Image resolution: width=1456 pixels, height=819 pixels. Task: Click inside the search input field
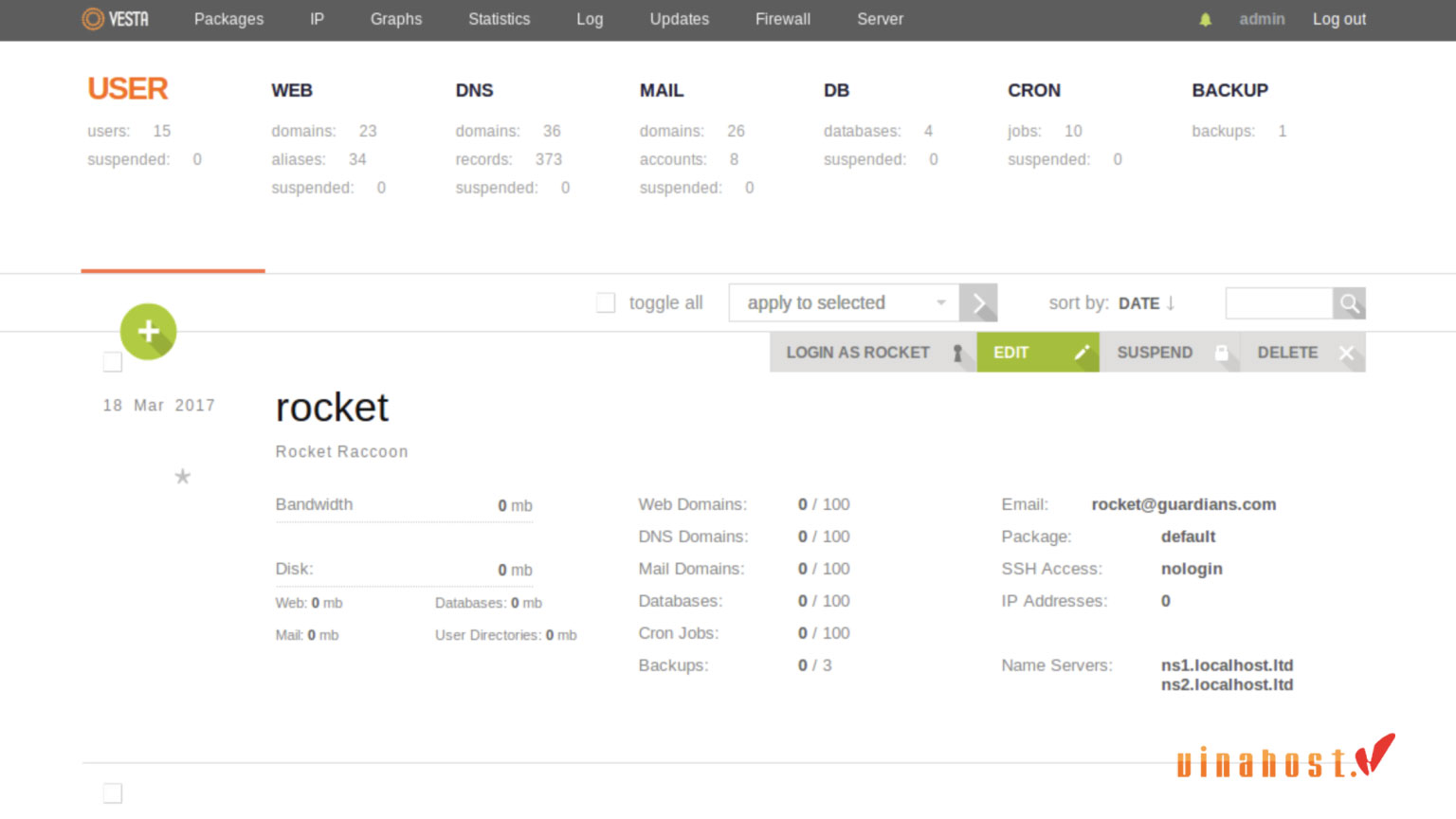pyautogui.click(x=1280, y=303)
